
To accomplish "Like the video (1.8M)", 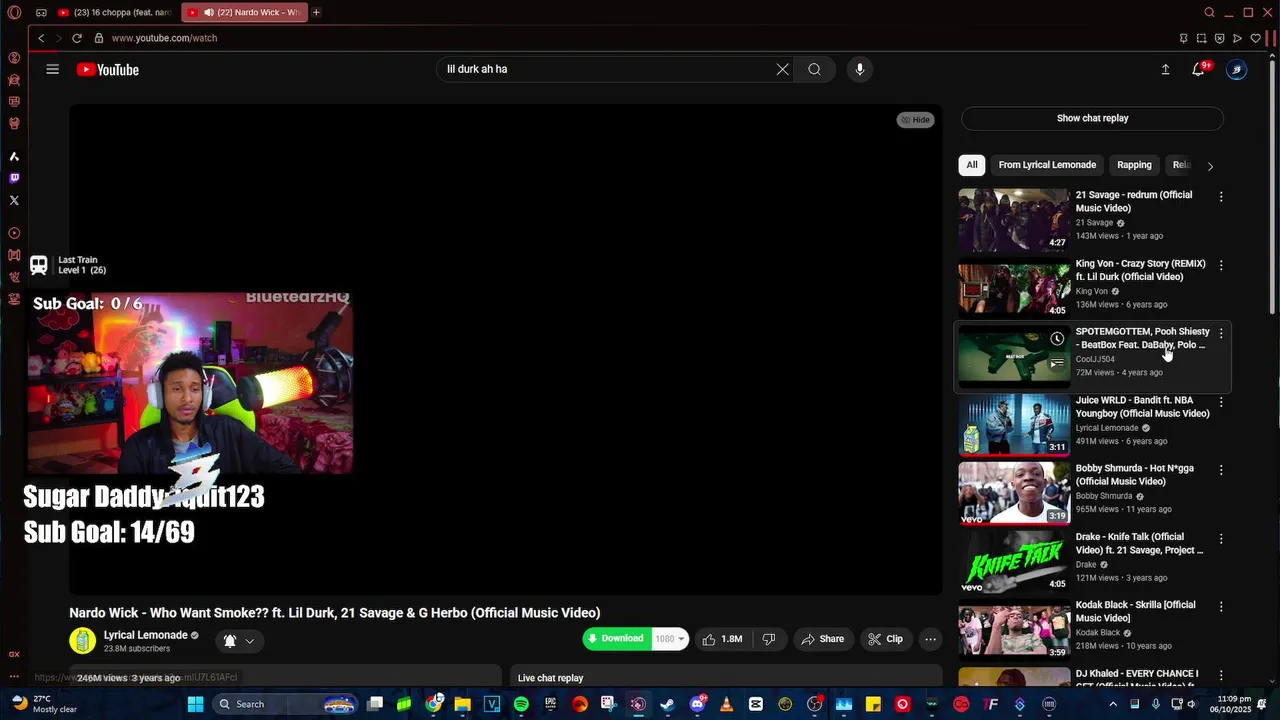I will (722, 639).
